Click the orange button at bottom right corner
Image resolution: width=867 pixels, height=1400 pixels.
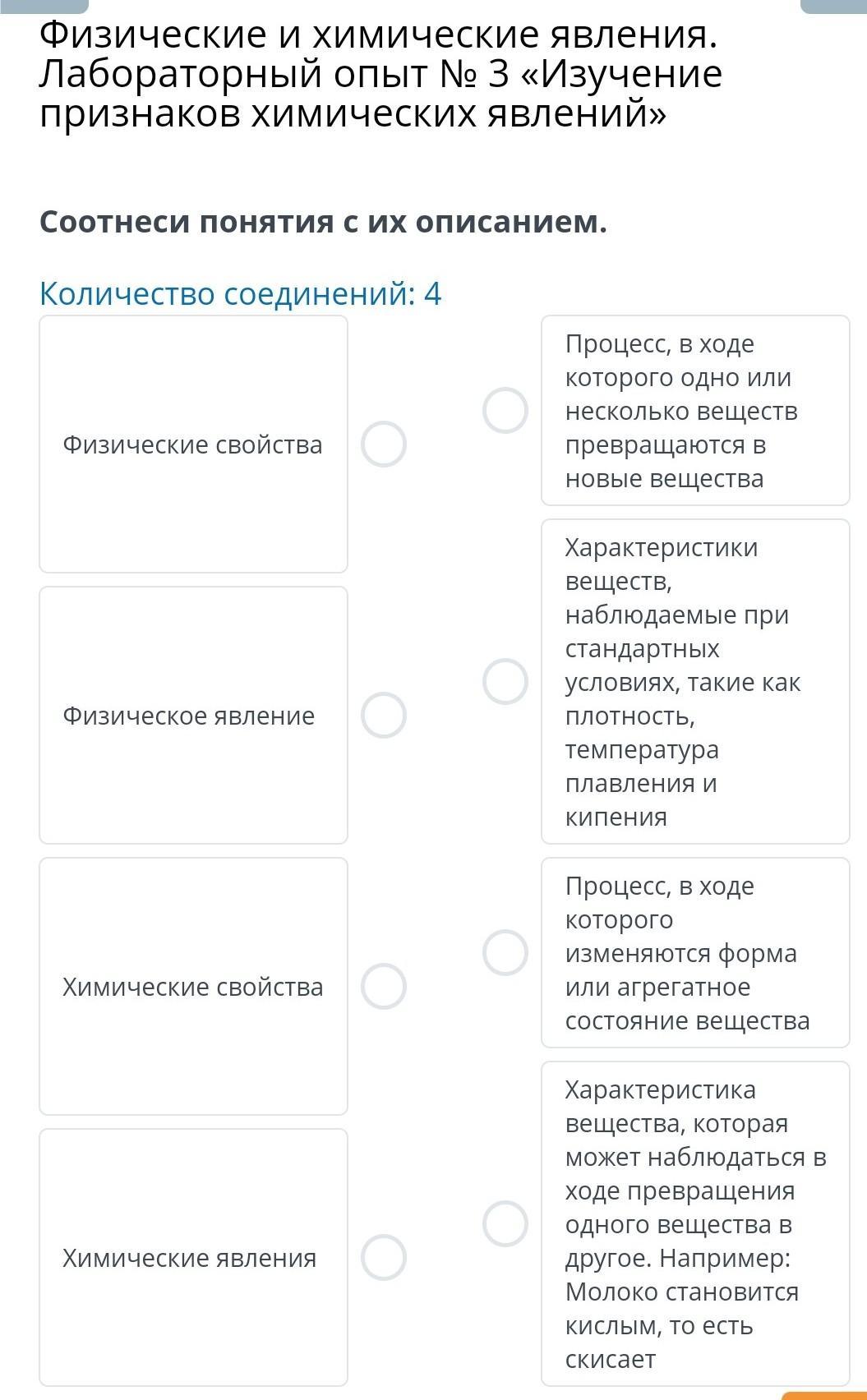coord(823,1396)
